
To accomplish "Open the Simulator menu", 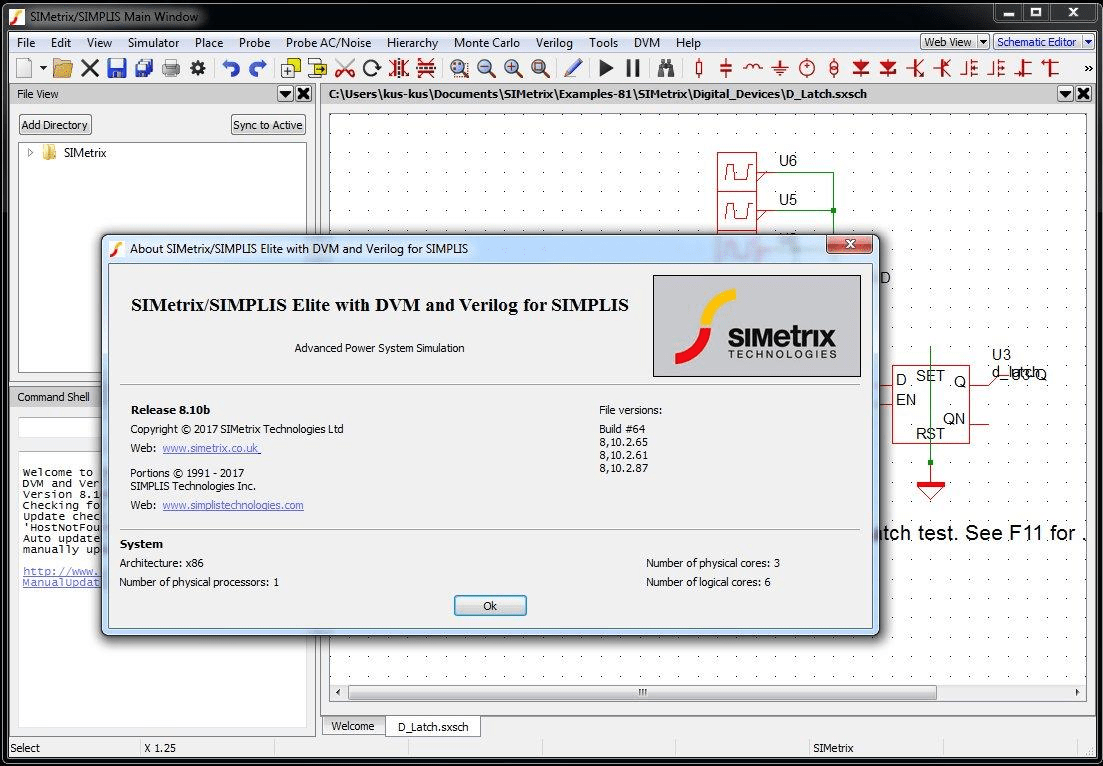I will click(153, 42).
